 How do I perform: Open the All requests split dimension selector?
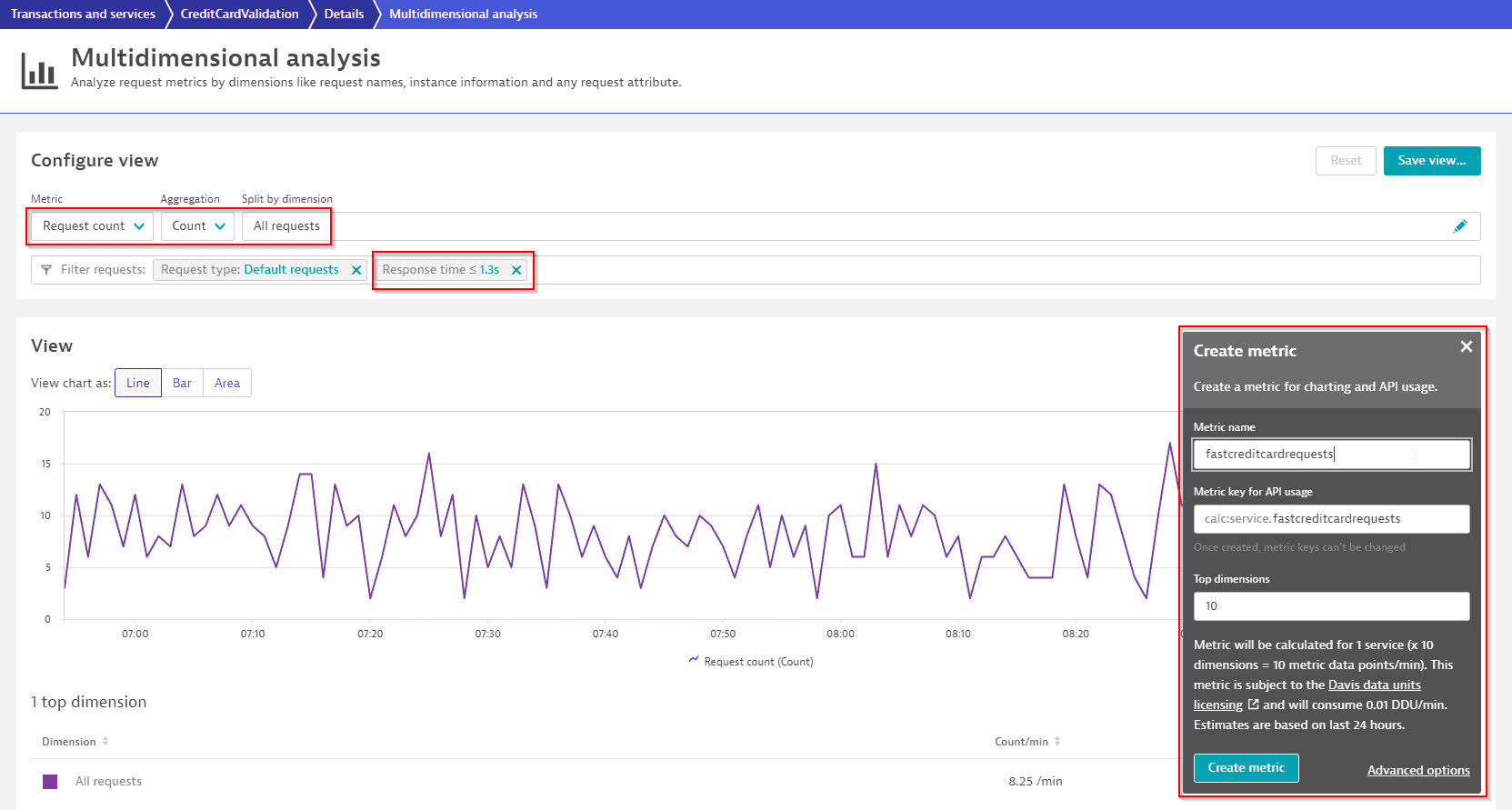[x=286, y=226]
